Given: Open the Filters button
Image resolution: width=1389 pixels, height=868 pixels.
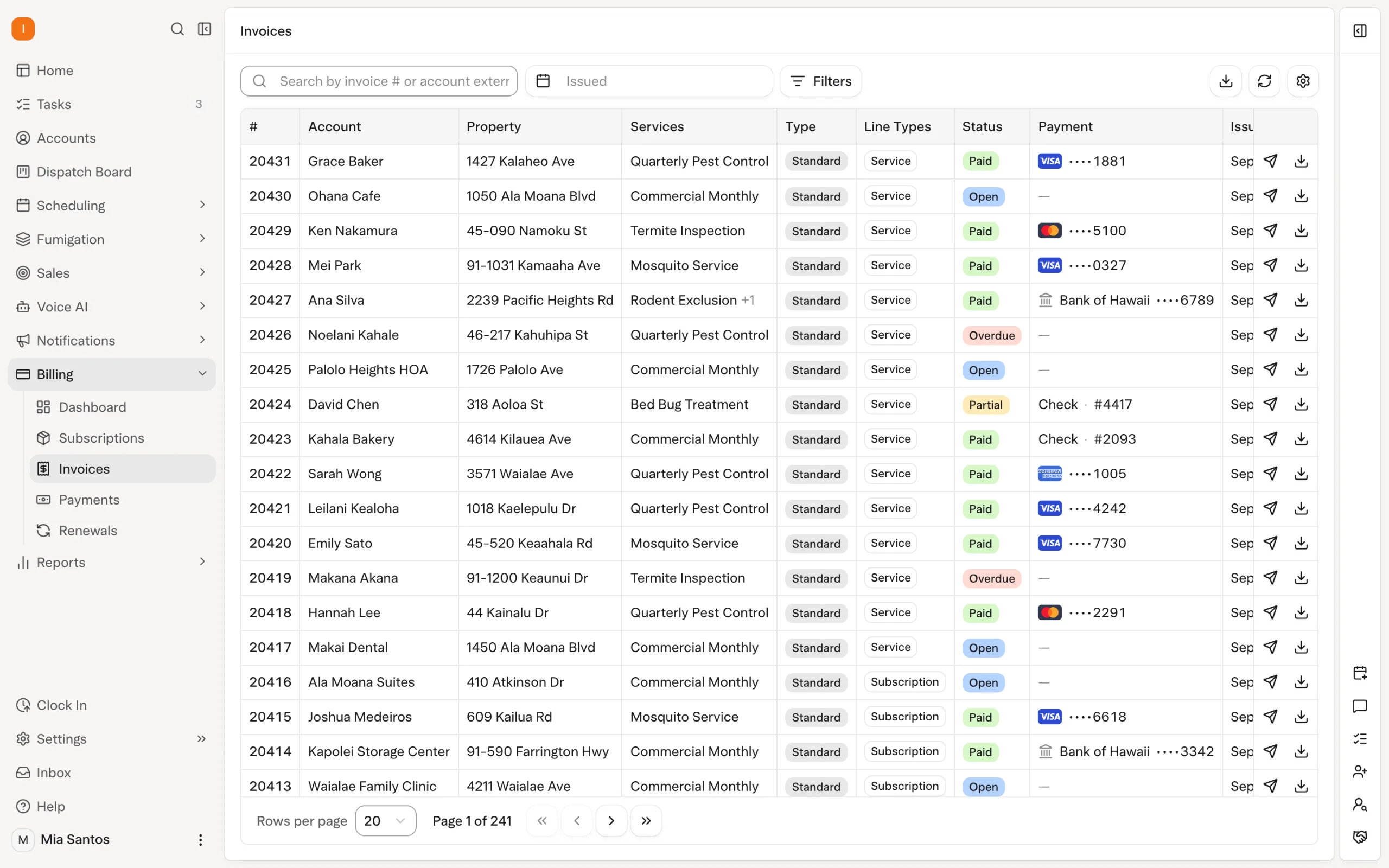Looking at the screenshot, I should [x=820, y=81].
